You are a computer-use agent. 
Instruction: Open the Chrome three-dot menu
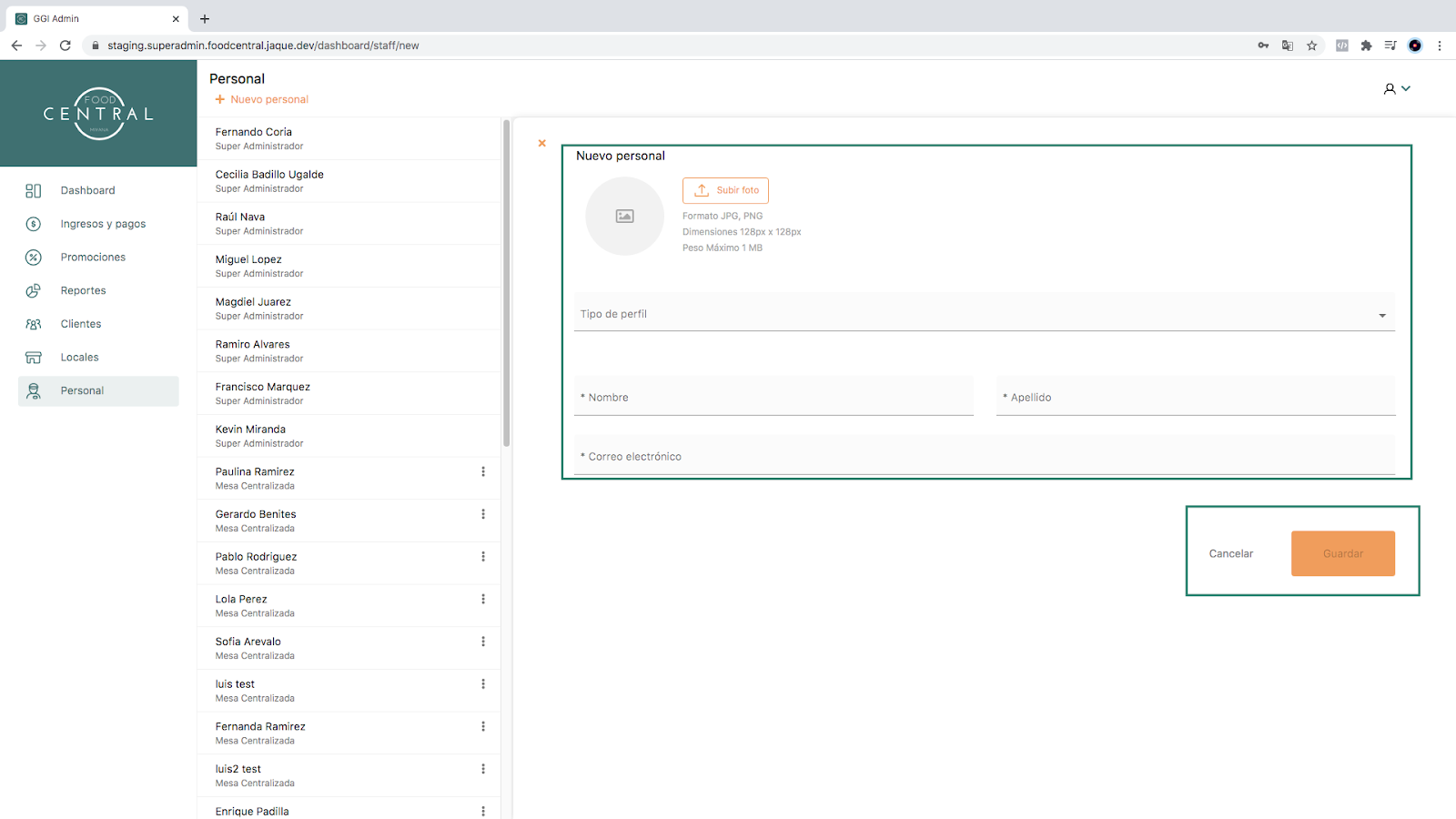[x=1440, y=45]
